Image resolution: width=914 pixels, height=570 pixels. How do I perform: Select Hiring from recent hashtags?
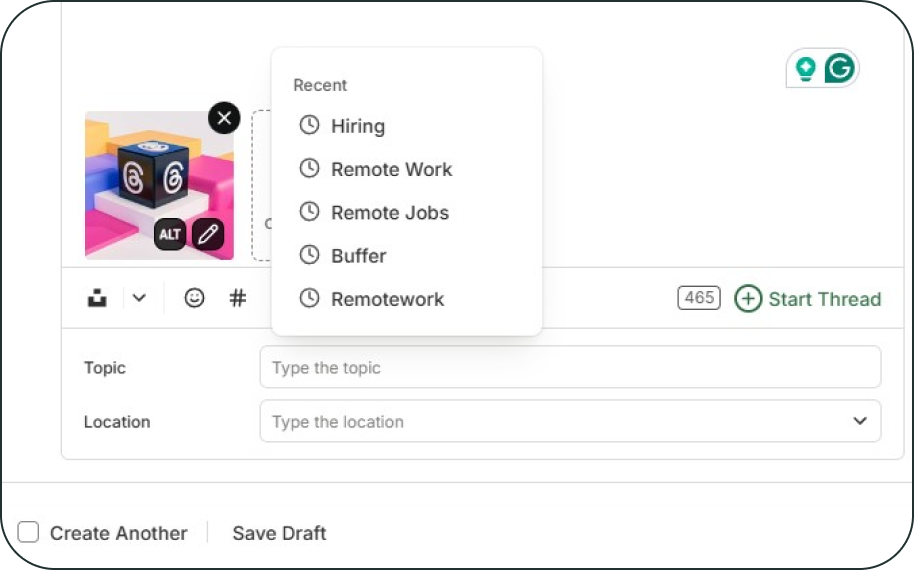pyautogui.click(x=357, y=126)
